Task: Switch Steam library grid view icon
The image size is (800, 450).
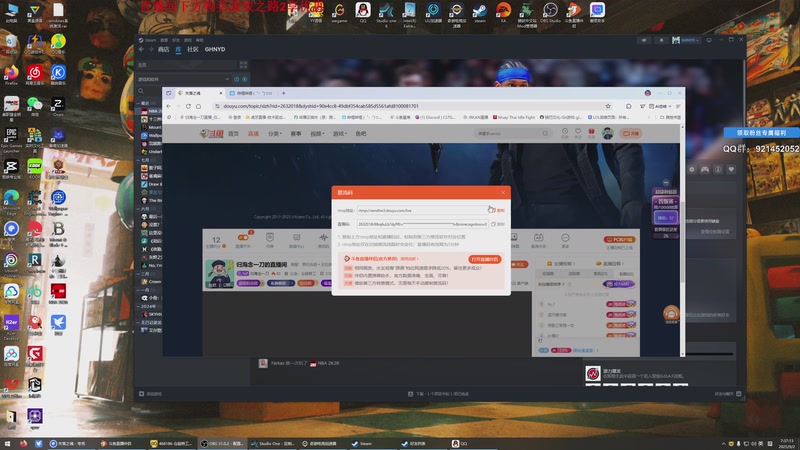Action: tap(243, 65)
